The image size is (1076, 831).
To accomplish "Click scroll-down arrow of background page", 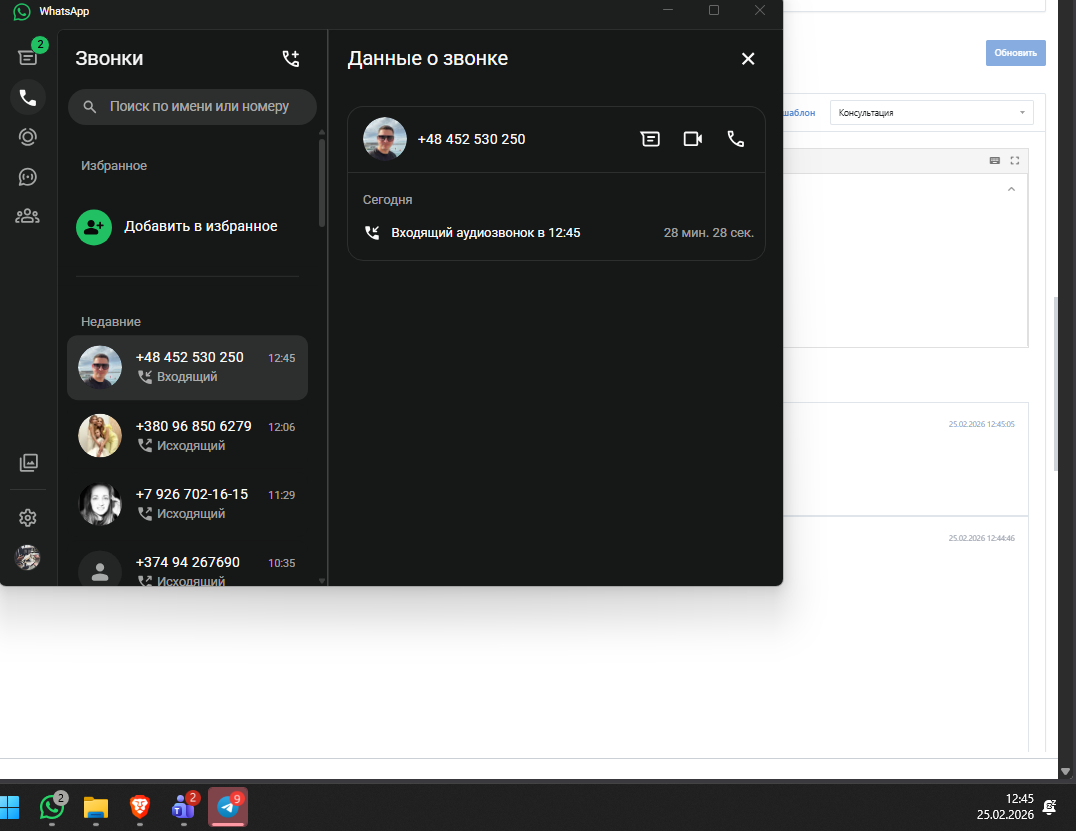I will click(1065, 771).
